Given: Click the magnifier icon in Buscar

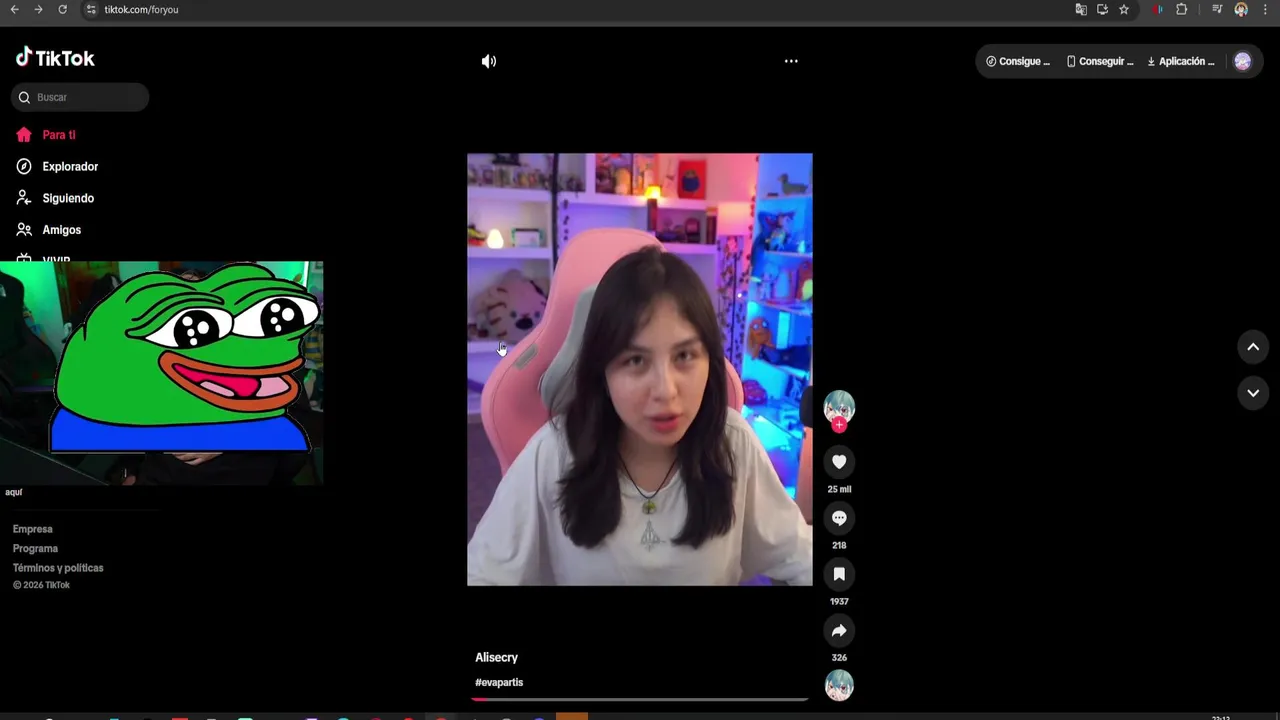Looking at the screenshot, I should click(24, 97).
